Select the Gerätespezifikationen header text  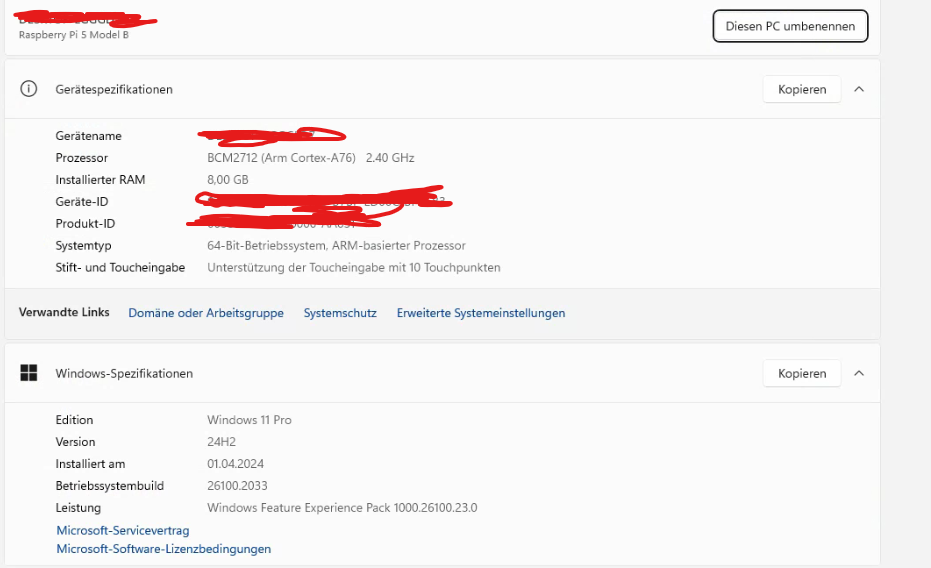pyautogui.click(x=114, y=90)
